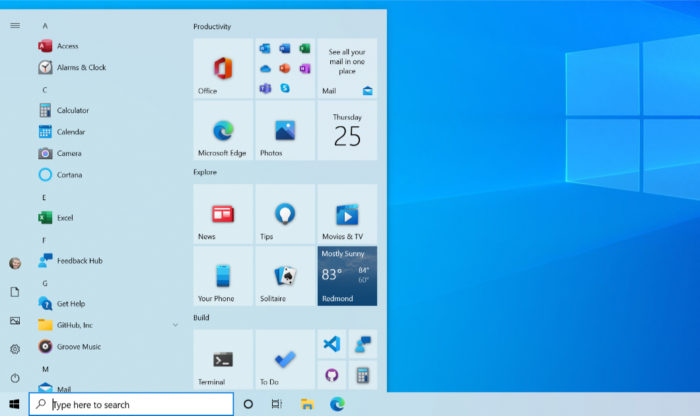Expand the Start menu hamburger button
This screenshot has height=416, width=700.
[x=15, y=25]
